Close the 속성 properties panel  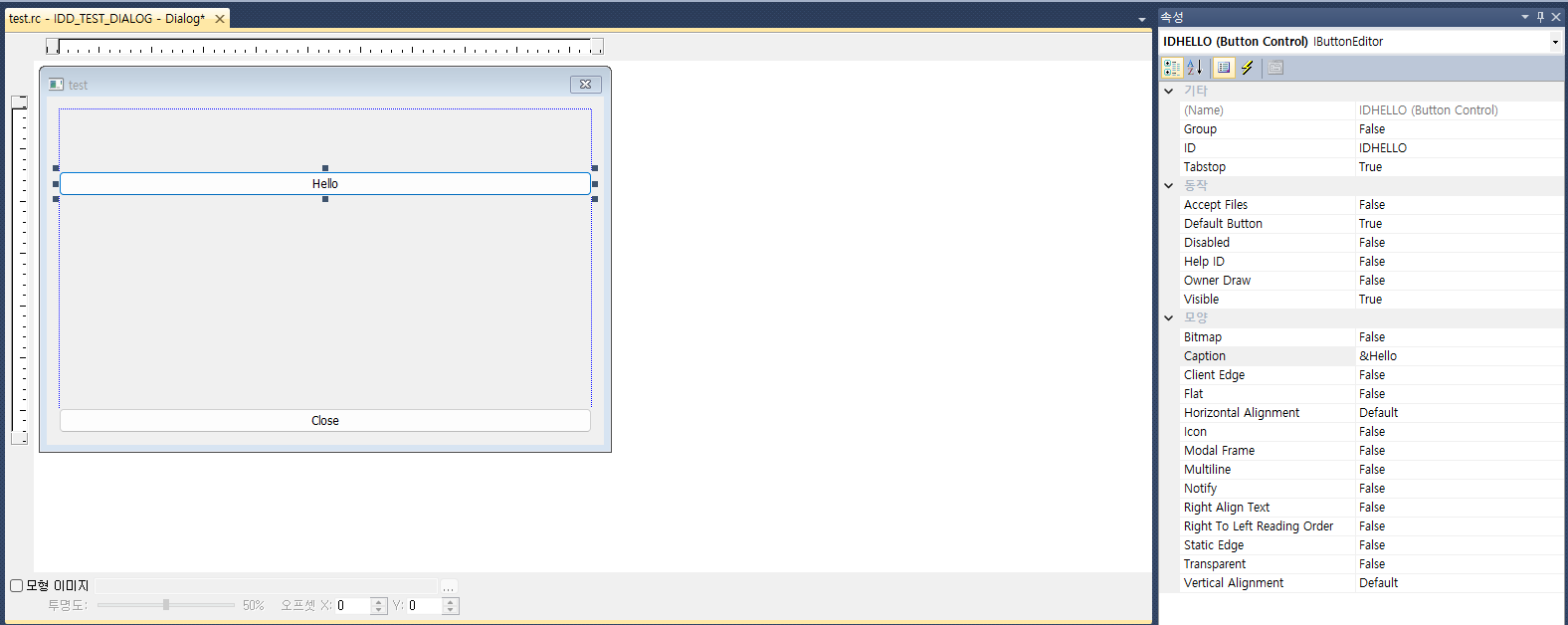(x=1556, y=17)
